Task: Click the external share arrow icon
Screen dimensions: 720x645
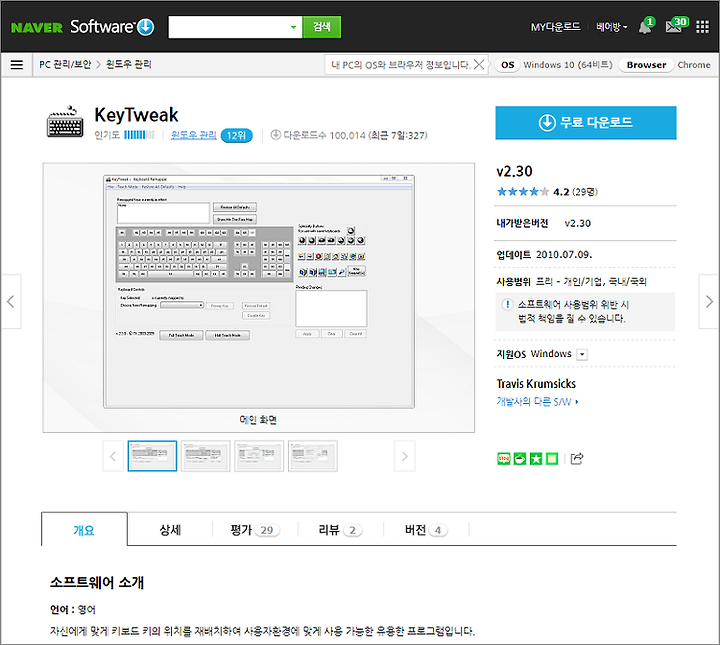Action: coord(577,459)
